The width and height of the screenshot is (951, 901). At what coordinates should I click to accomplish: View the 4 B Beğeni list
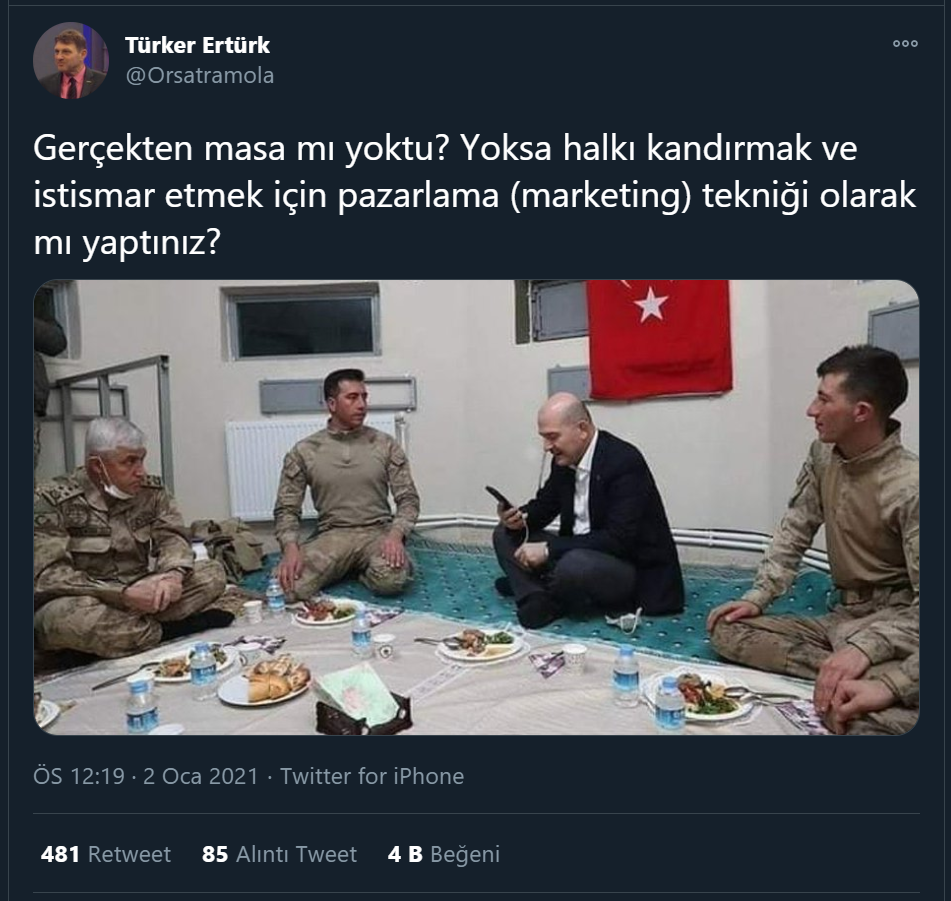tap(444, 854)
